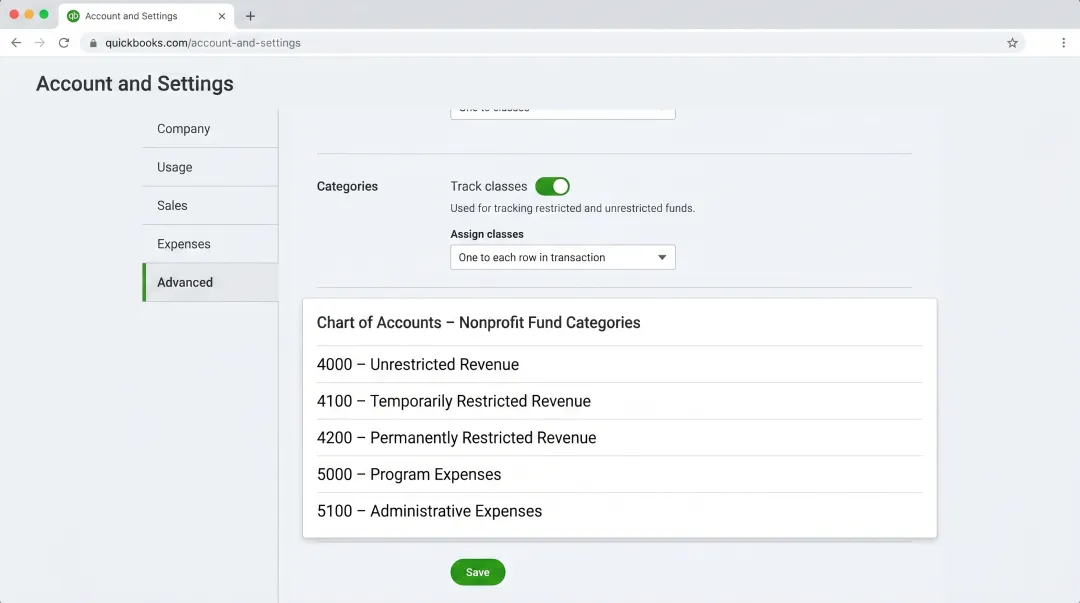The image size is (1080, 603).
Task: Expand the partially visible dropdown above Categories
Action: coord(562,108)
